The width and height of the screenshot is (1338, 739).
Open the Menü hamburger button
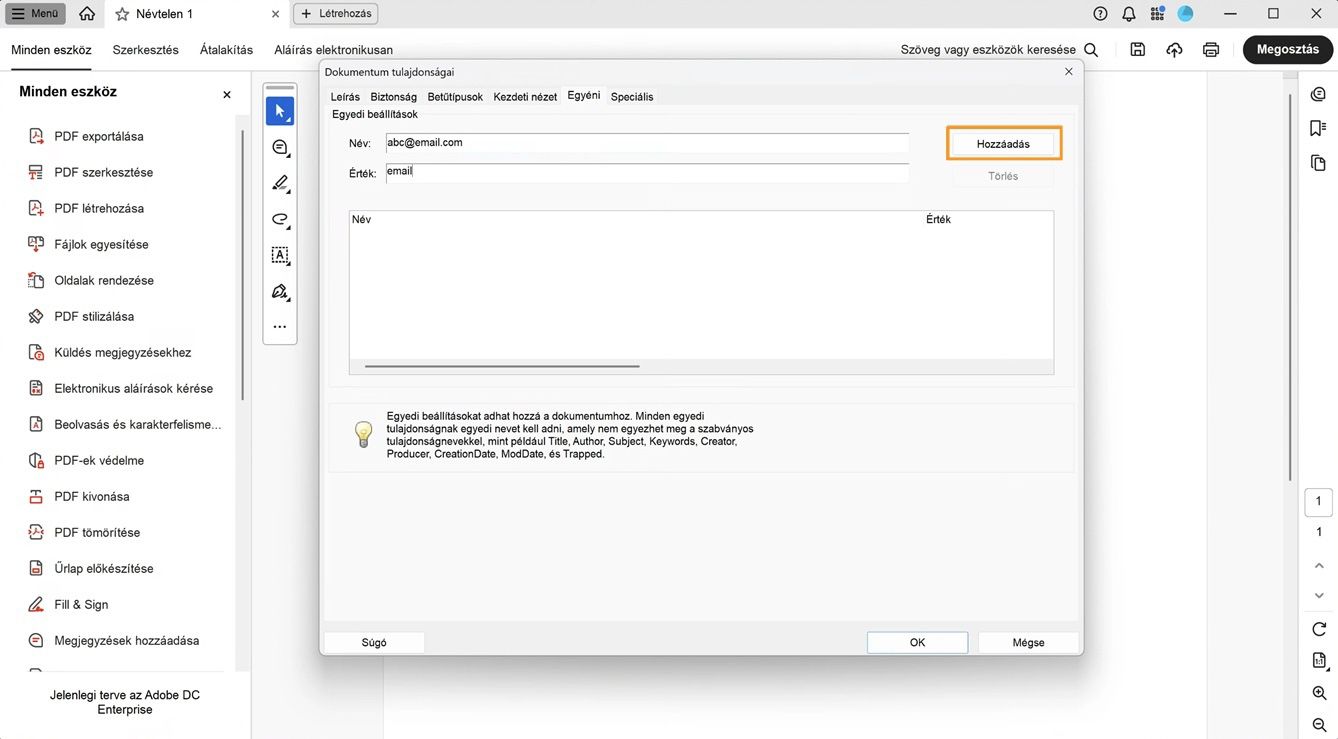pyautogui.click(x=36, y=14)
